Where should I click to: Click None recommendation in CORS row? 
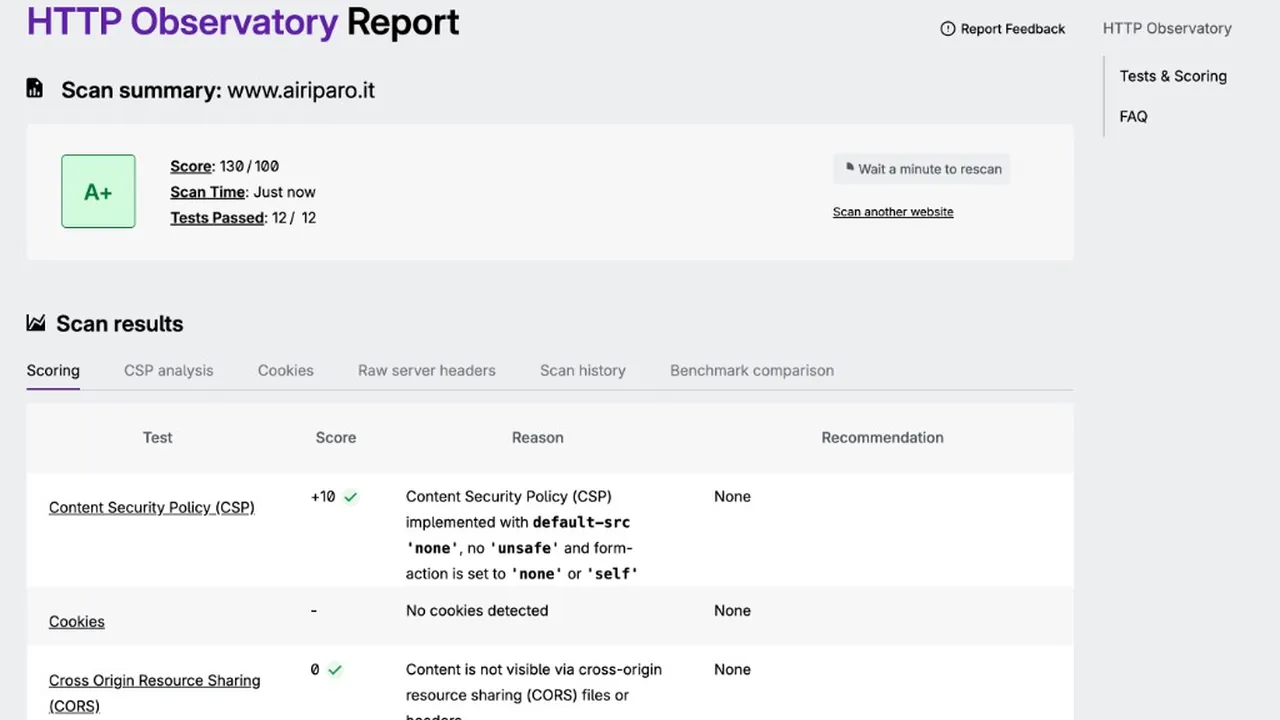(732, 669)
